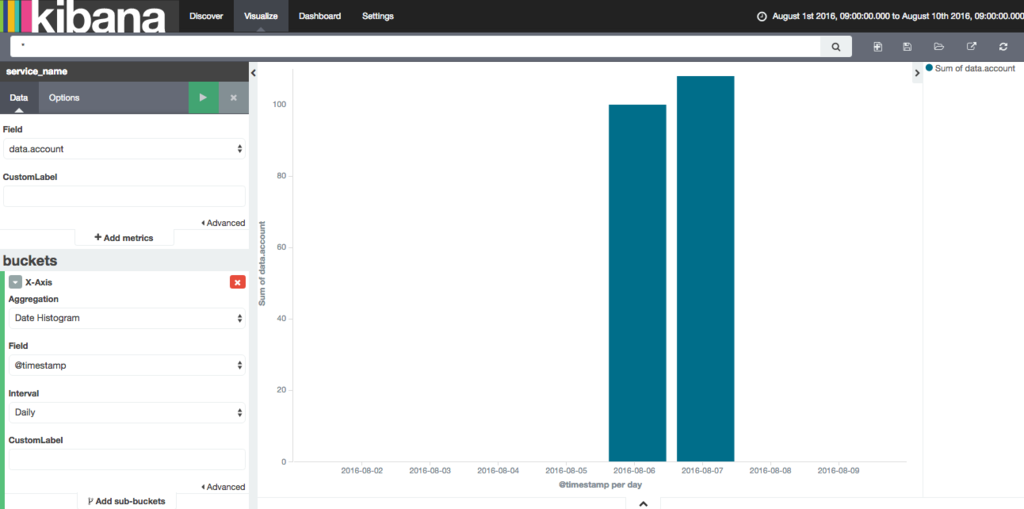Collapse the legend panel arrow
Image resolution: width=1024 pixels, height=509 pixels.
[917, 73]
